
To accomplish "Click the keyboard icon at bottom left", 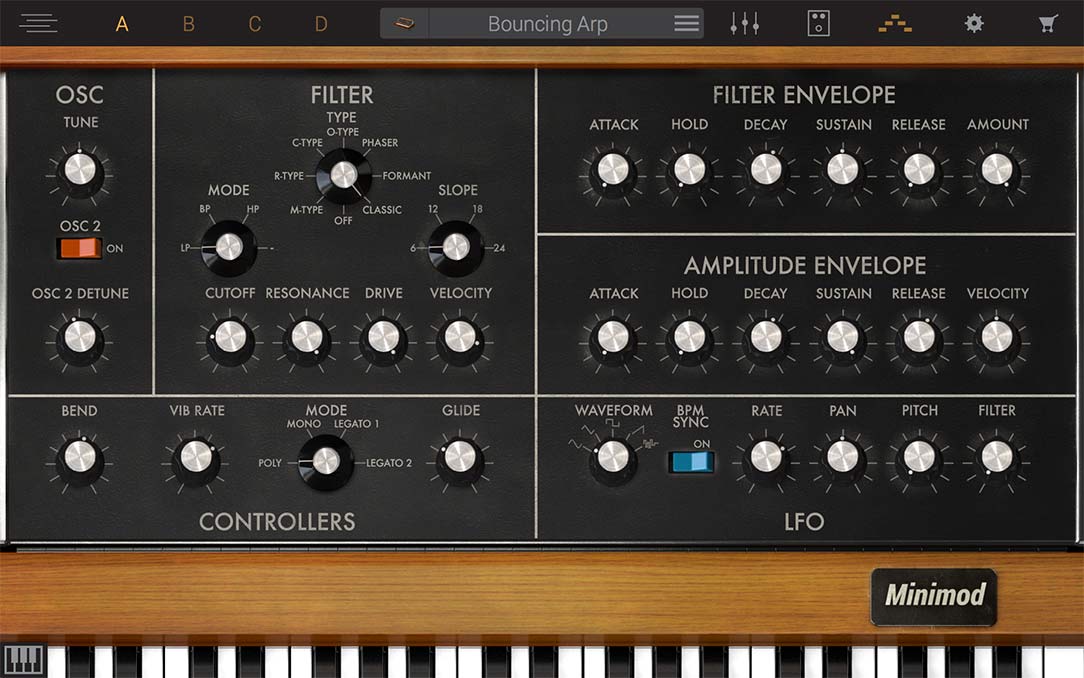I will pos(23,661).
